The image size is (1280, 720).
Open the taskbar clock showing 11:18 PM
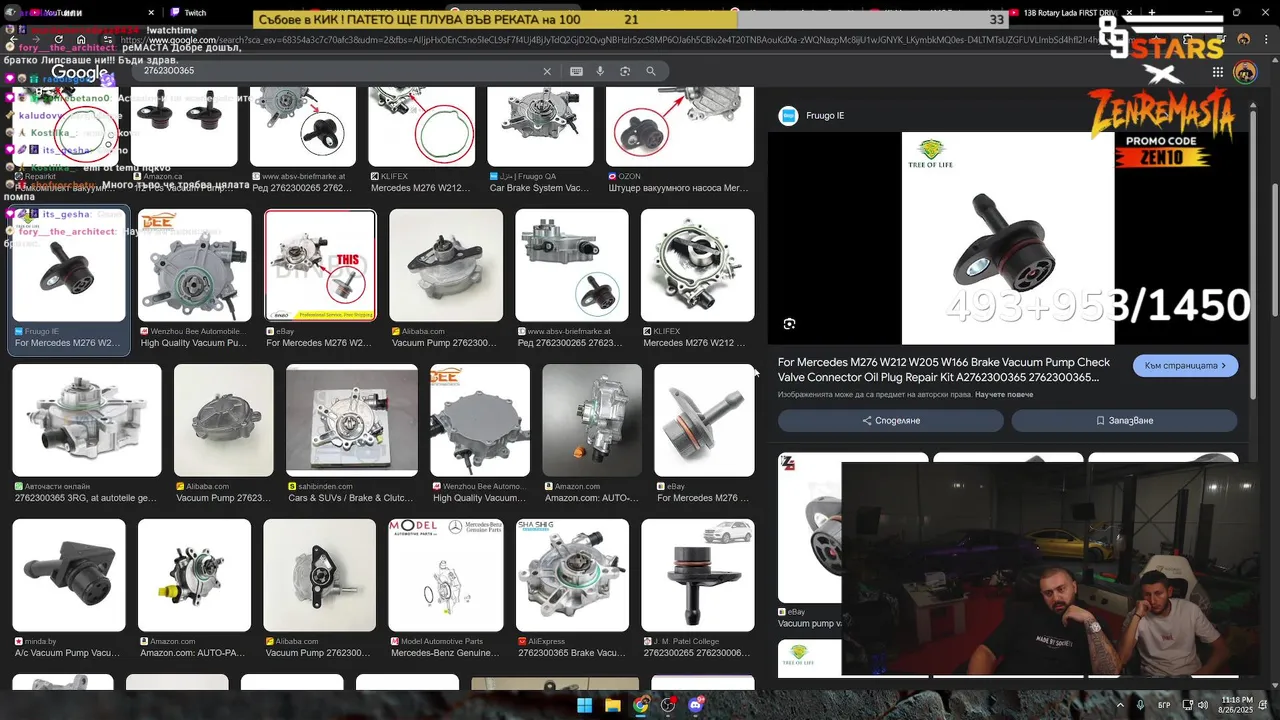pos(1237,705)
